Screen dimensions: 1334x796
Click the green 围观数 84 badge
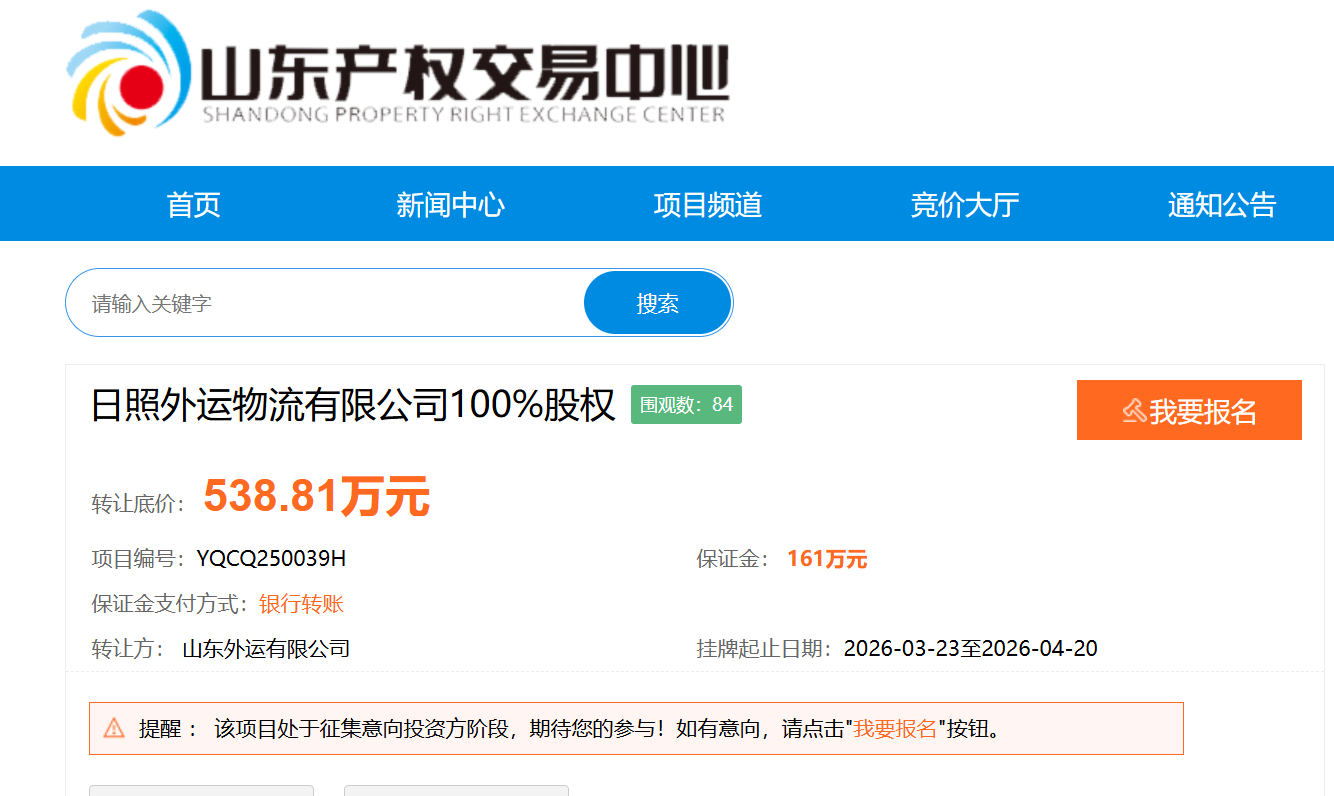click(686, 405)
